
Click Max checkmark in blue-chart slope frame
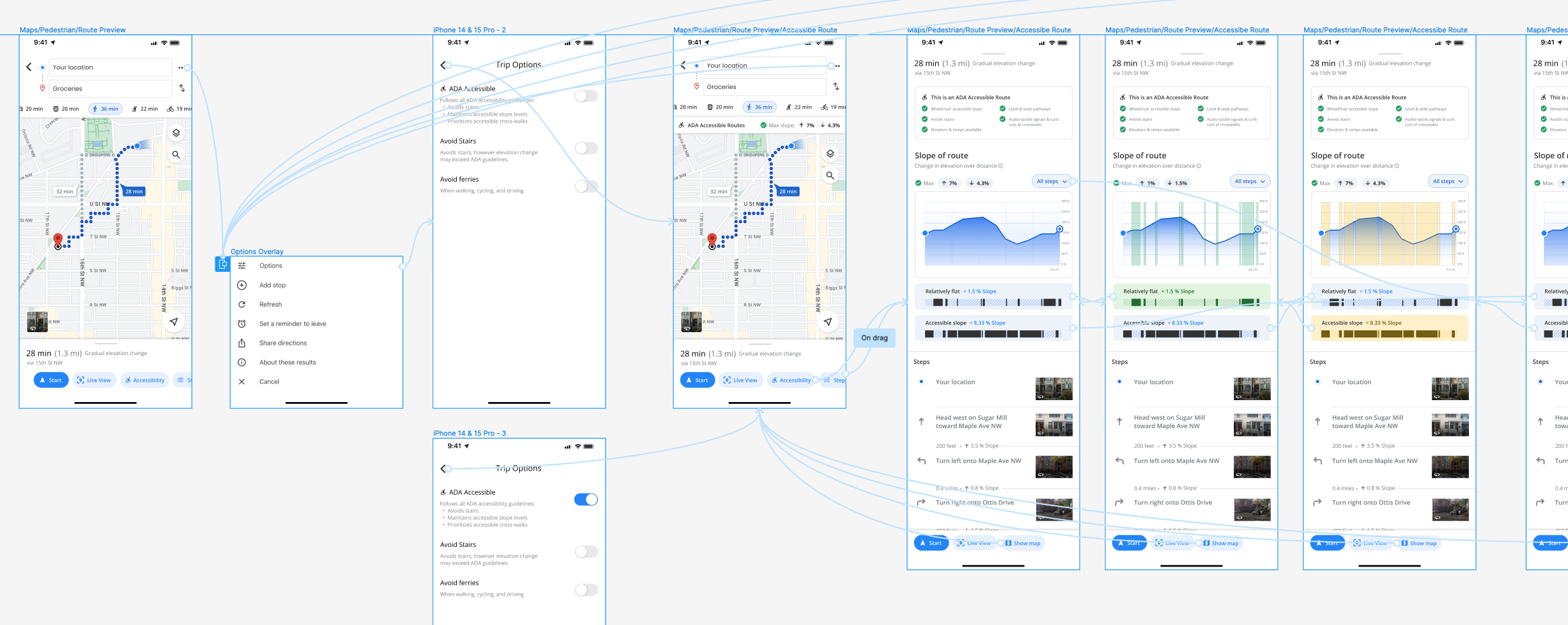pos(918,183)
